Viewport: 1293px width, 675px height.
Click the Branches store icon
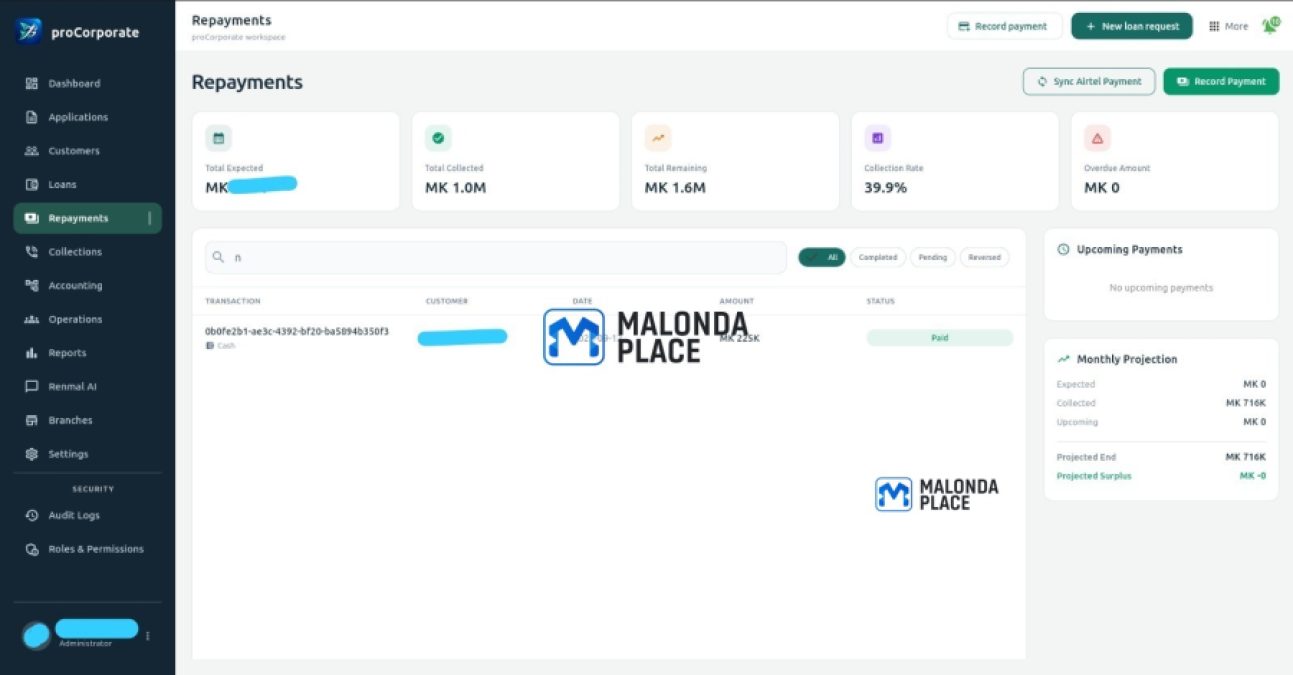(31, 420)
